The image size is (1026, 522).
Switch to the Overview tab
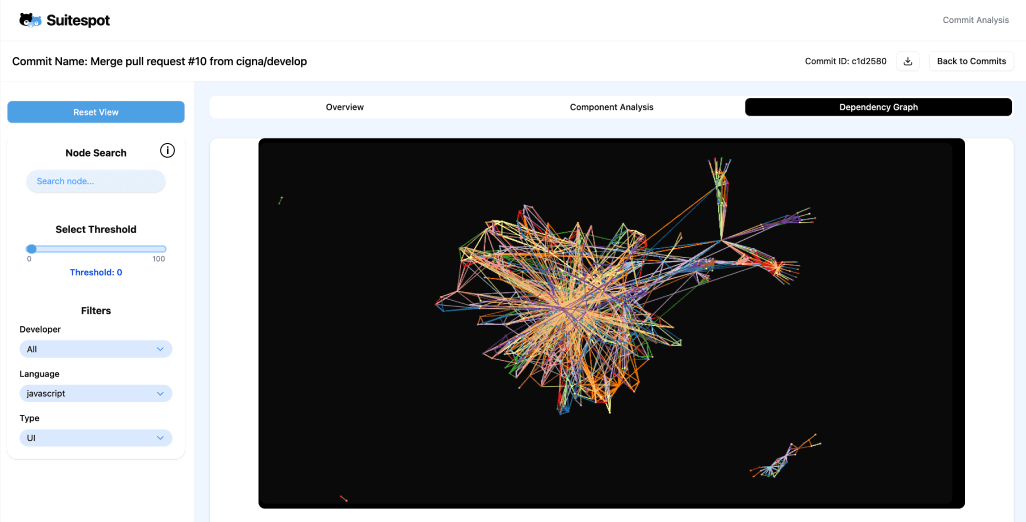[x=345, y=107]
